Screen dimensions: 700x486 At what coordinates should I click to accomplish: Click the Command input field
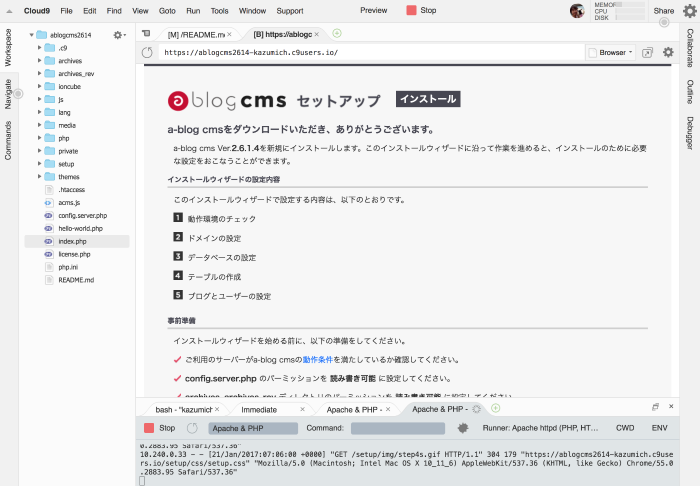coord(398,428)
